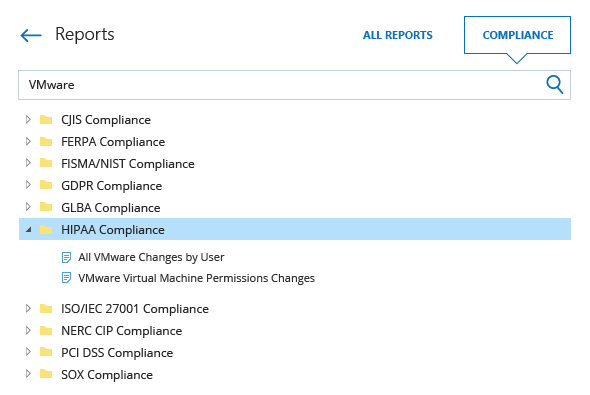590x395 pixels.
Task: Go back using the blue arrow
Action: [31, 35]
